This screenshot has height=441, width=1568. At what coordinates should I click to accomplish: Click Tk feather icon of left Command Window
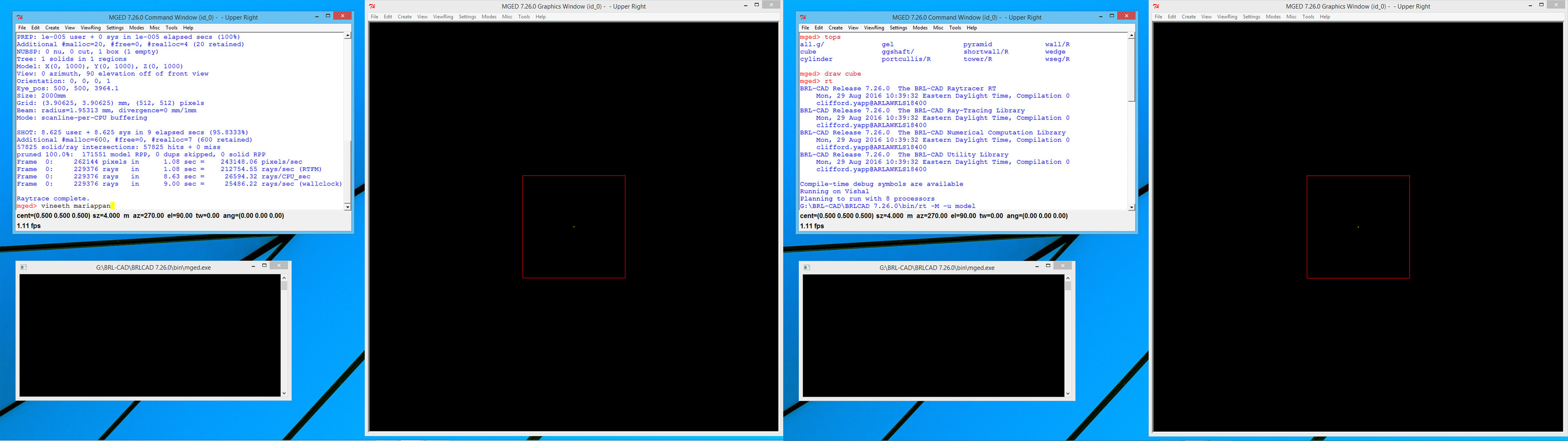click(x=20, y=17)
